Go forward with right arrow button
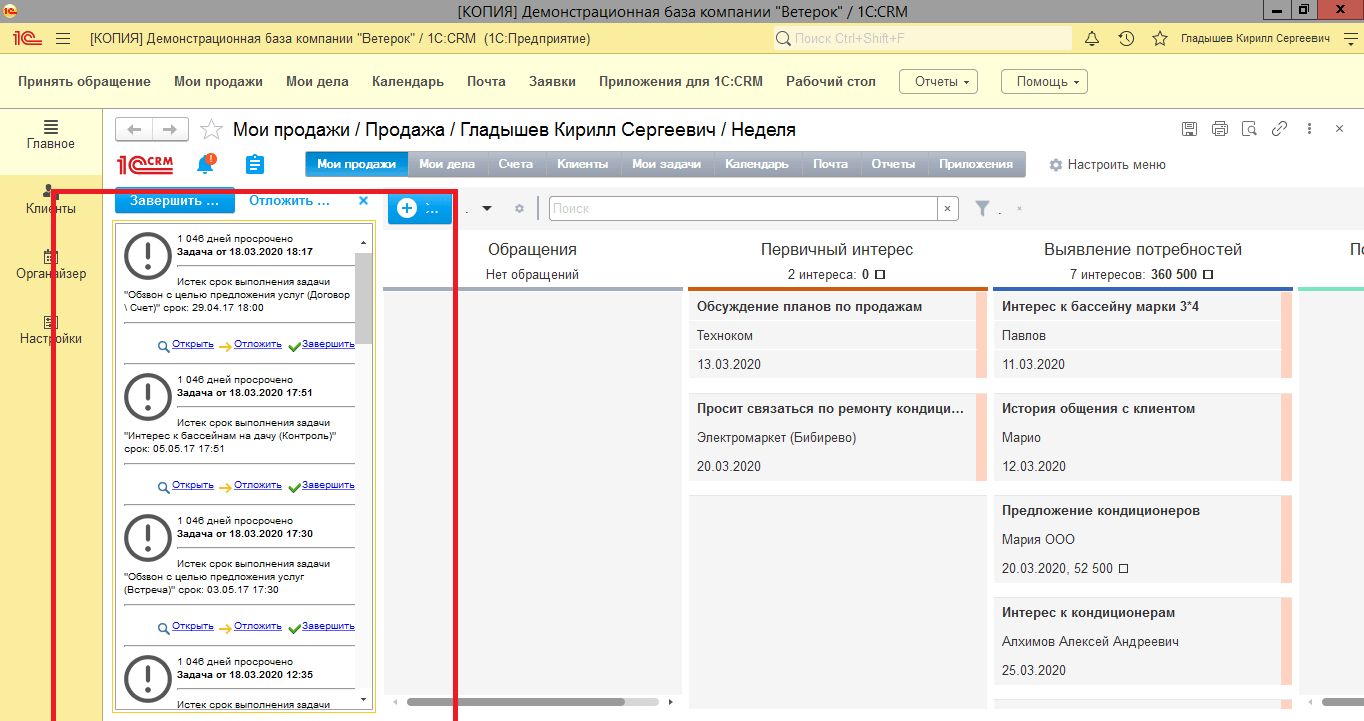The image size is (1364, 721). tap(170, 129)
